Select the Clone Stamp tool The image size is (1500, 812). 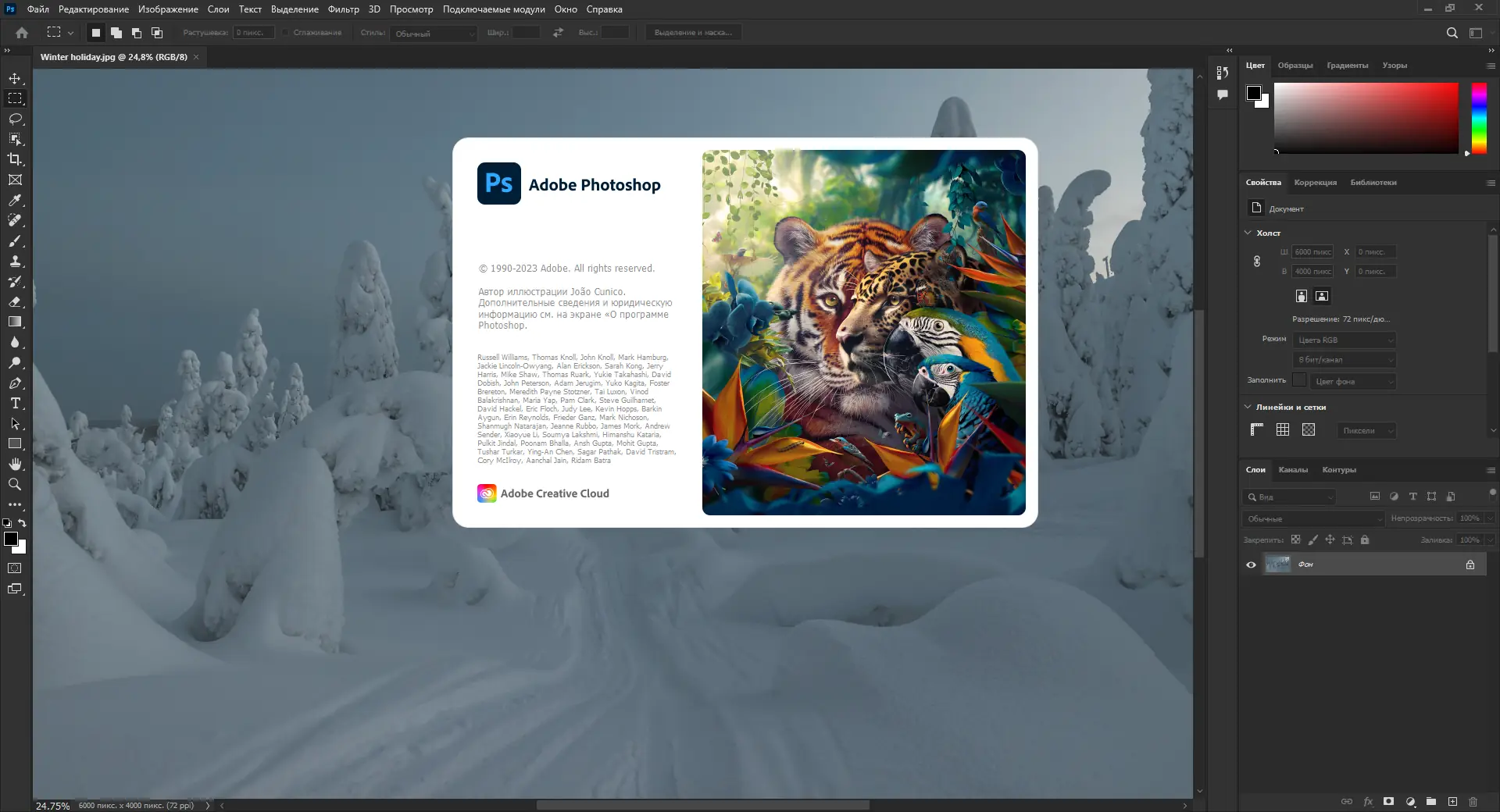(x=15, y=261)
